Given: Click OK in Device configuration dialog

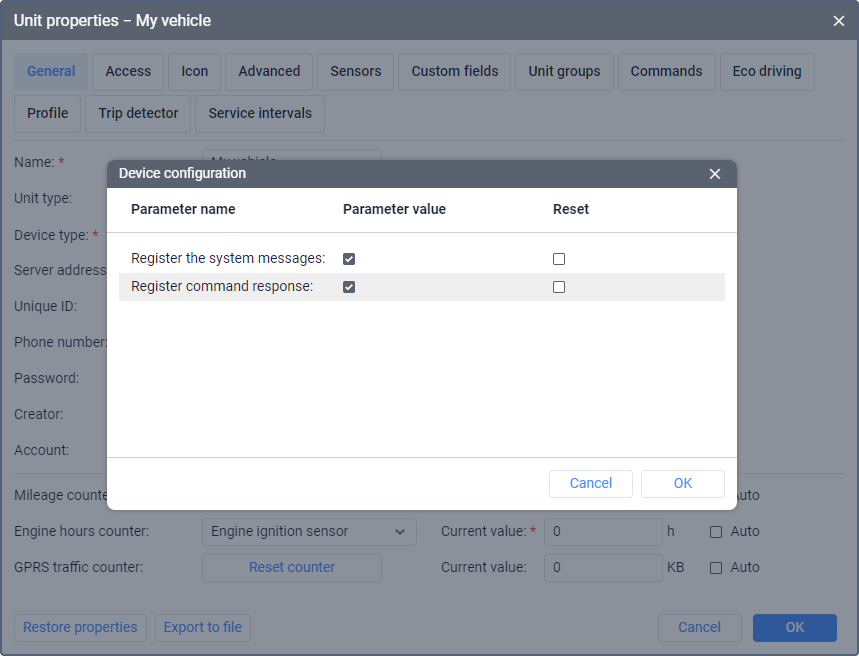Looking at the screenshot, I should click(683, 484).
